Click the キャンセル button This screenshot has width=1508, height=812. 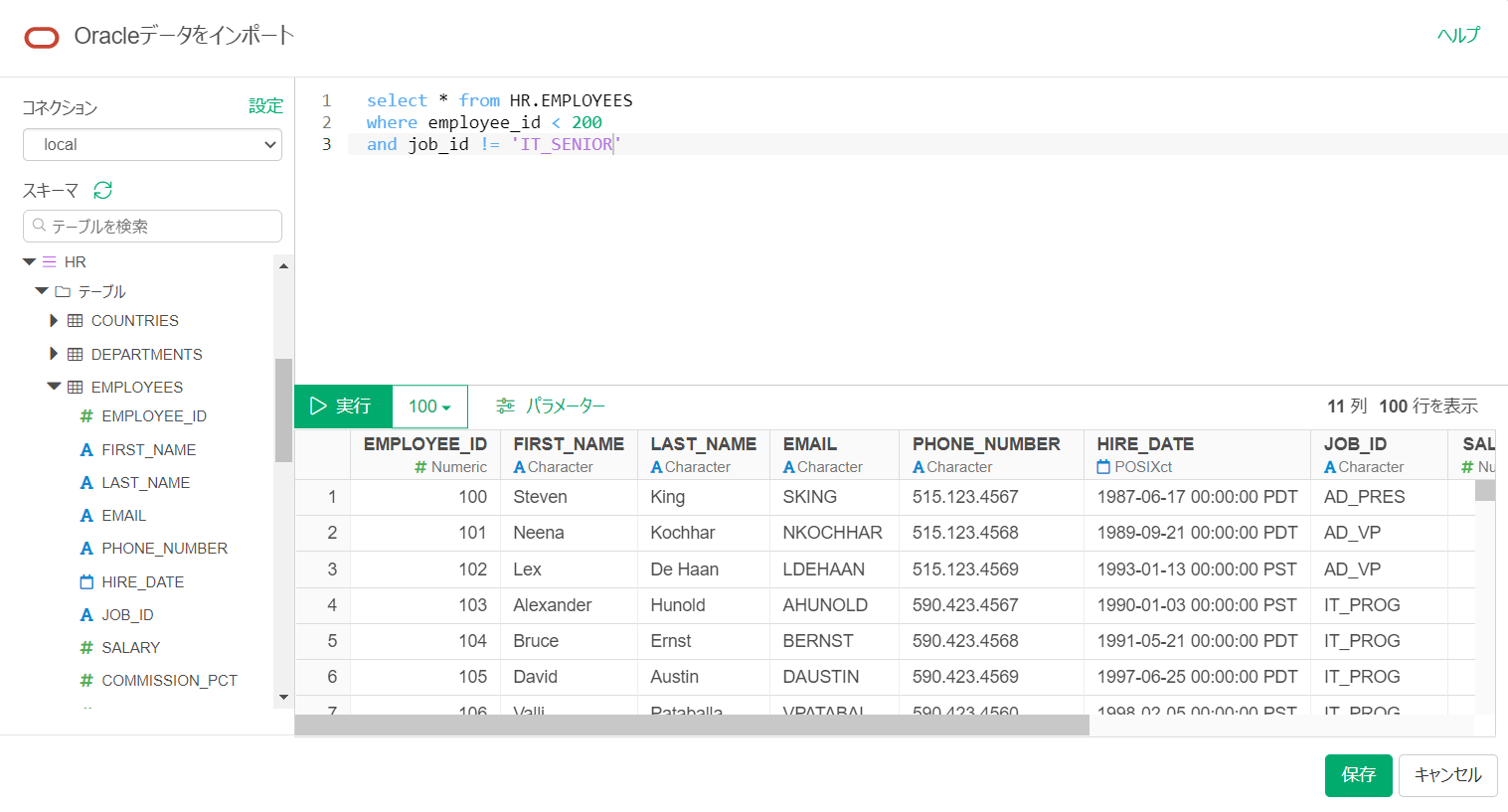pyautogui.click(x=1448, y=776)
